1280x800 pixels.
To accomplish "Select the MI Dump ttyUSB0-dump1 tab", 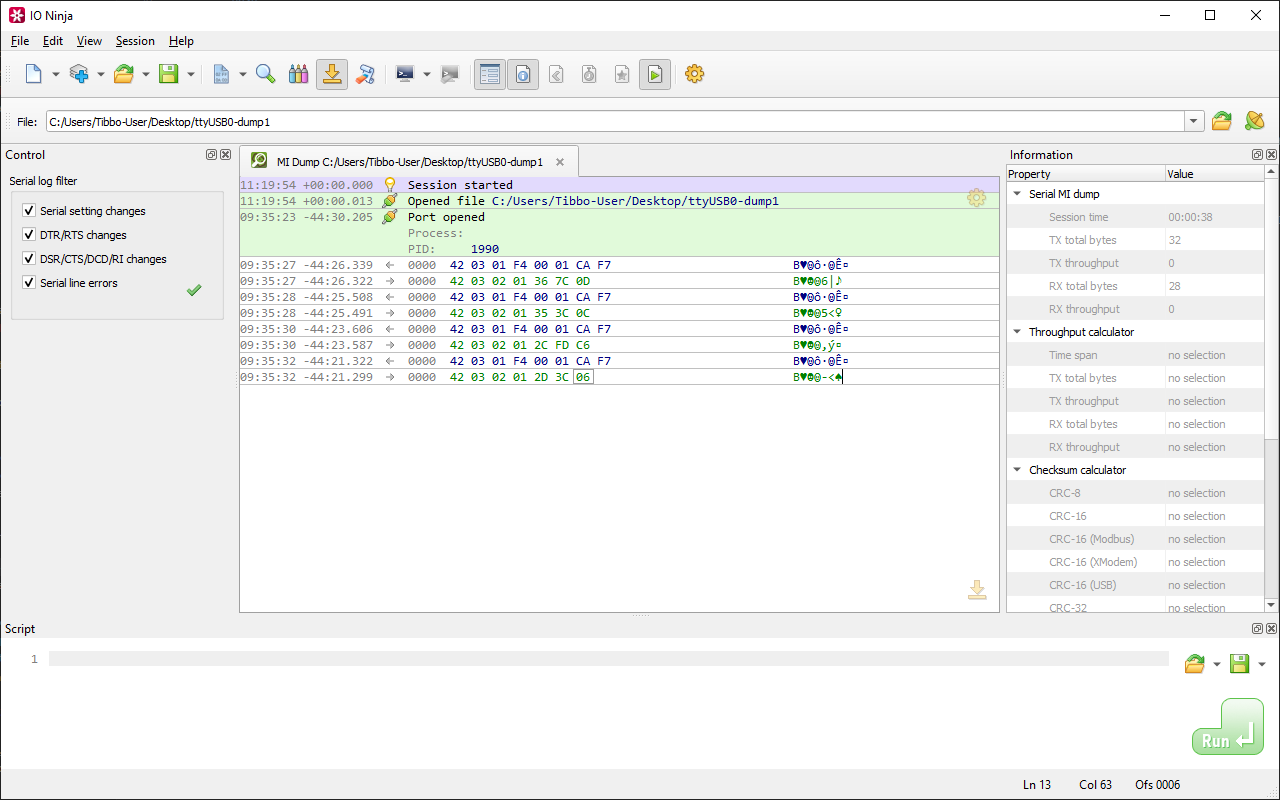I will point(409,161).
